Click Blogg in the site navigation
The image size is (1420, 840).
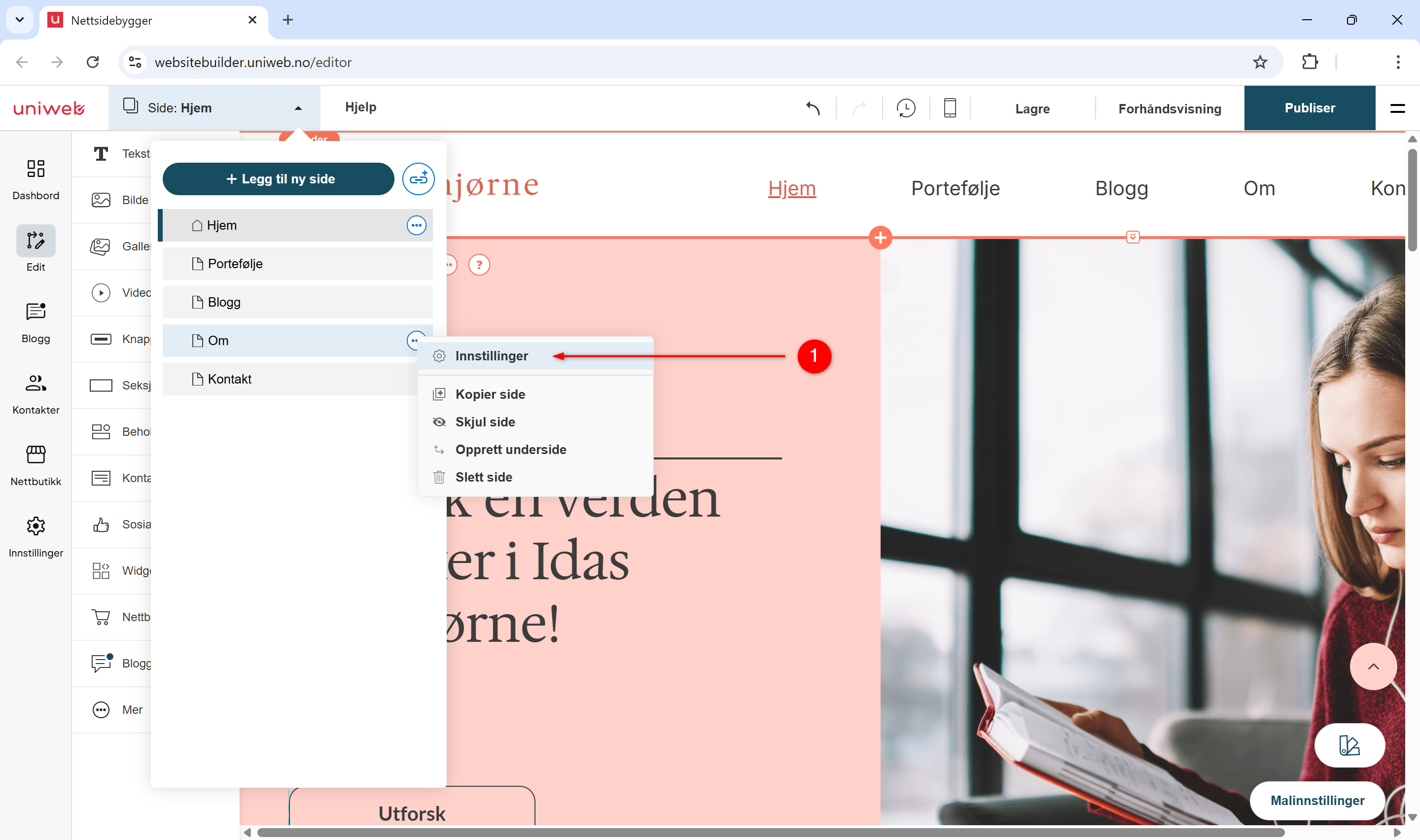point(1122,188)
